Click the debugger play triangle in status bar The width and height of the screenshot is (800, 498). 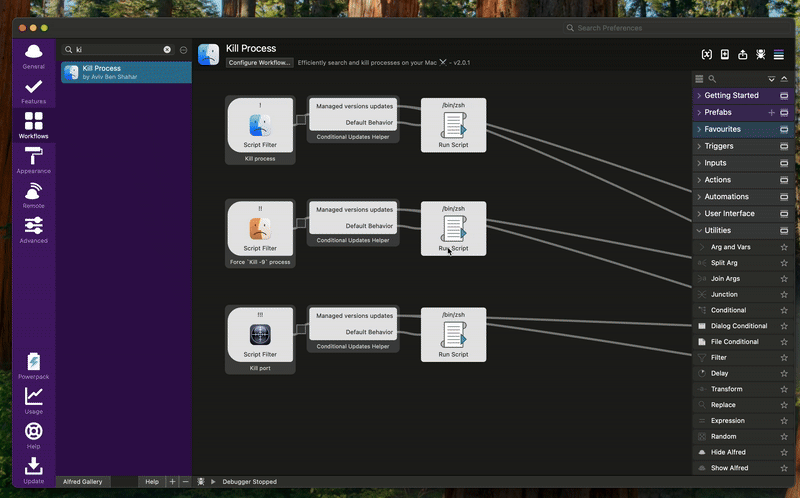pos(213,482)
